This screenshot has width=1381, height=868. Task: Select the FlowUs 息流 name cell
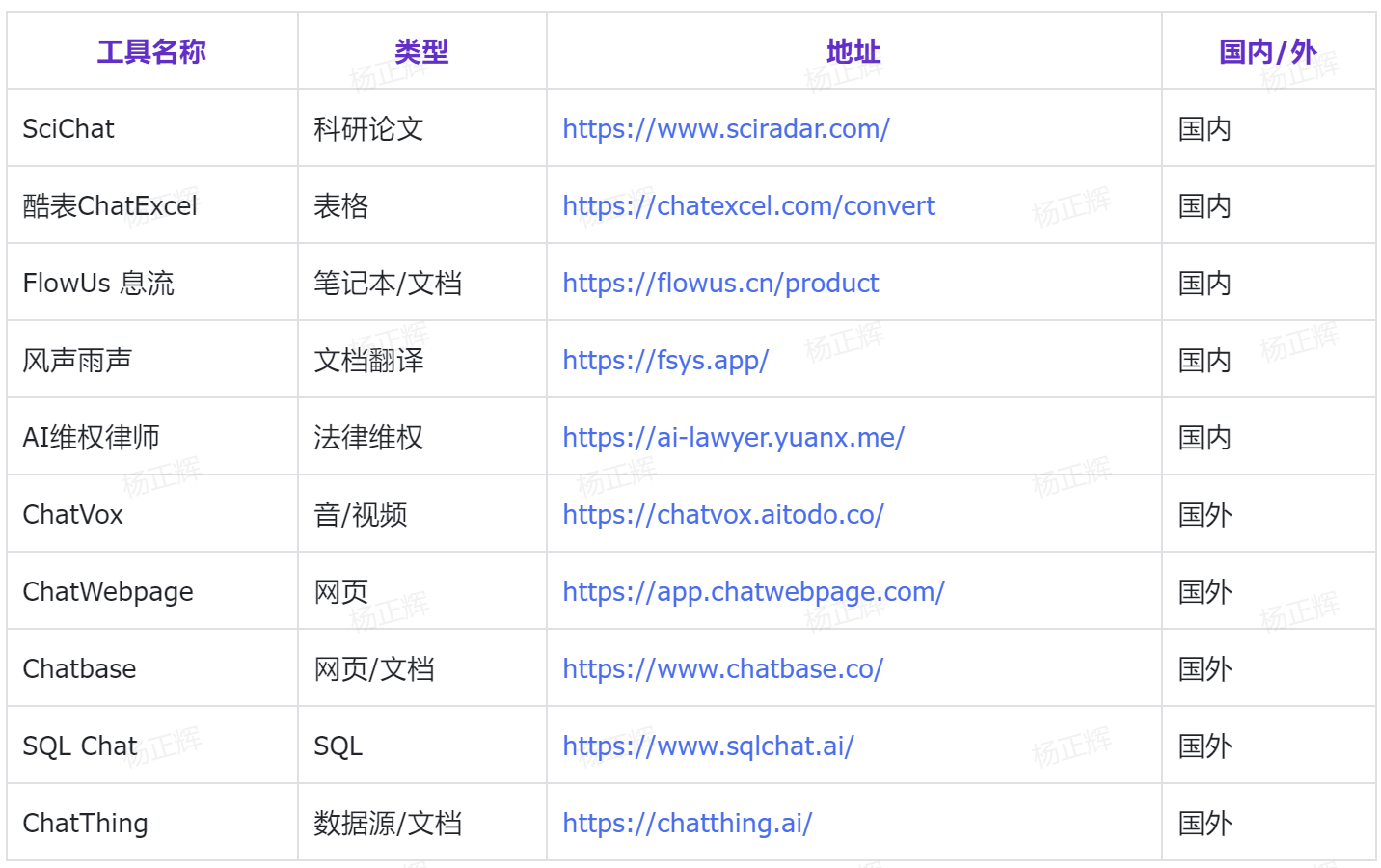[98, 283]
